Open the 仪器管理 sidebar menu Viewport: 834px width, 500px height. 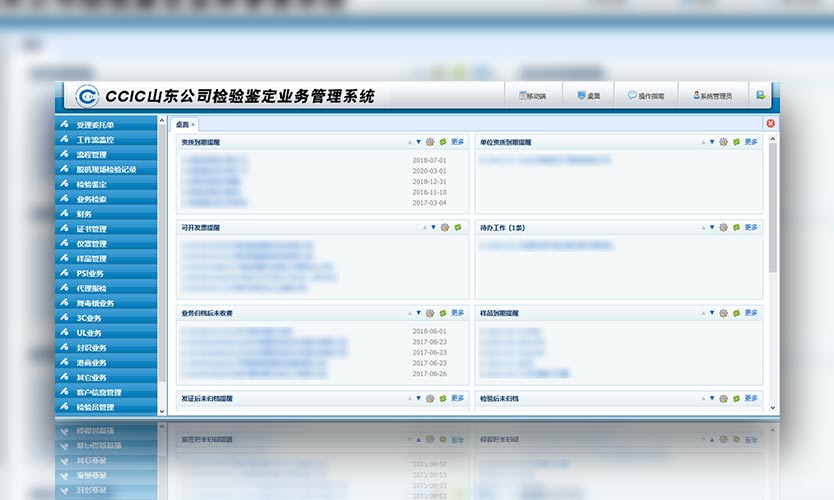point(106,244)
